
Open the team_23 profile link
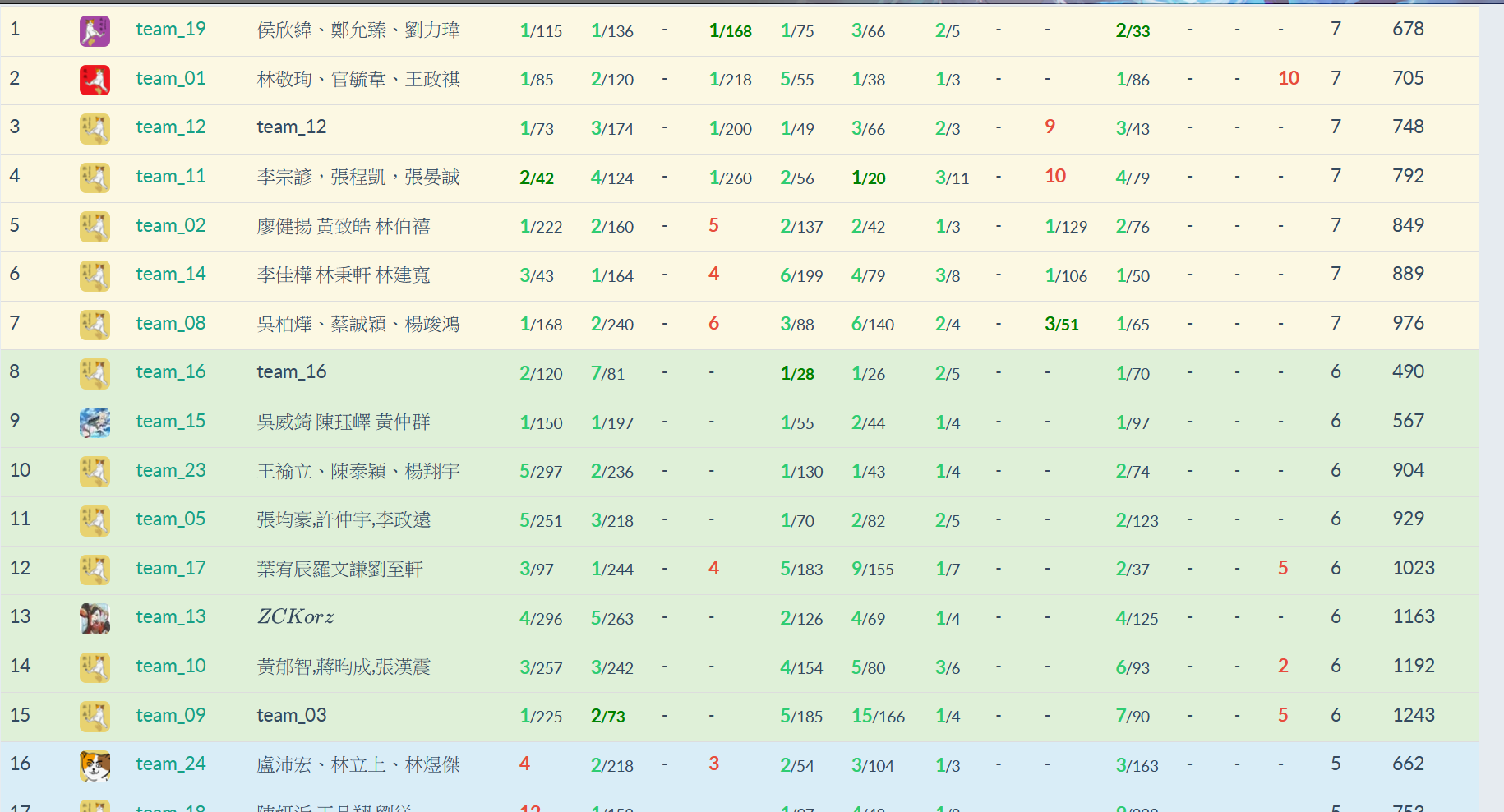click(x=171, y=471)
